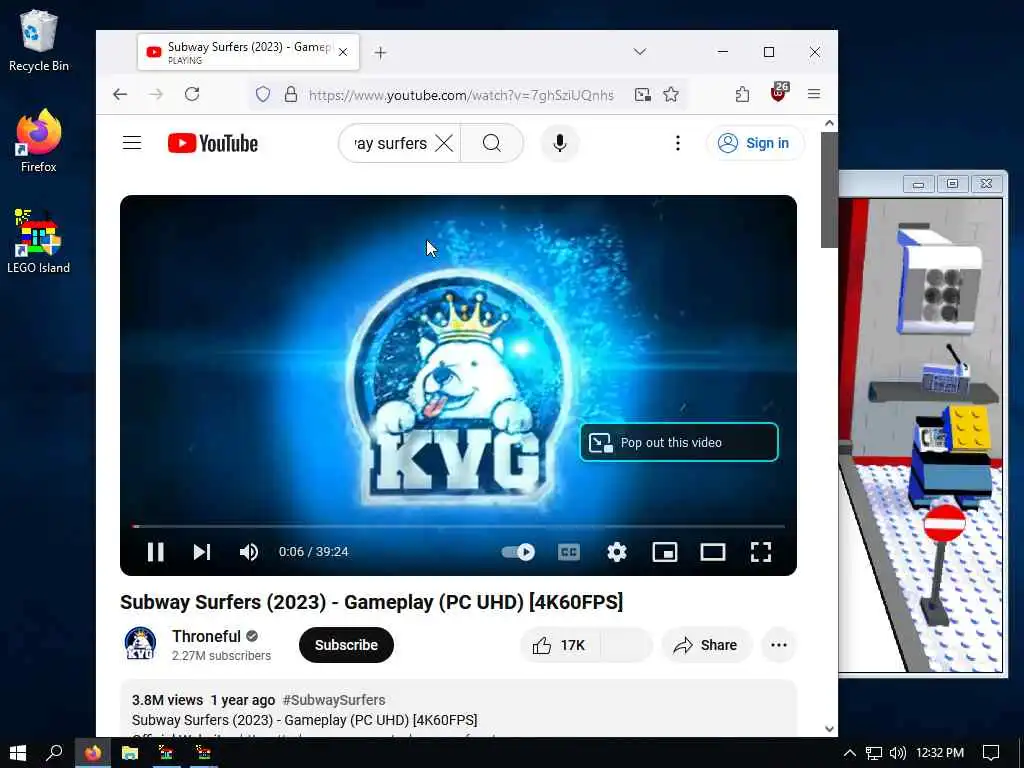The height and width of the screenshot is (768, 1024).
Task: Open notification center
Action: (991, 754)
